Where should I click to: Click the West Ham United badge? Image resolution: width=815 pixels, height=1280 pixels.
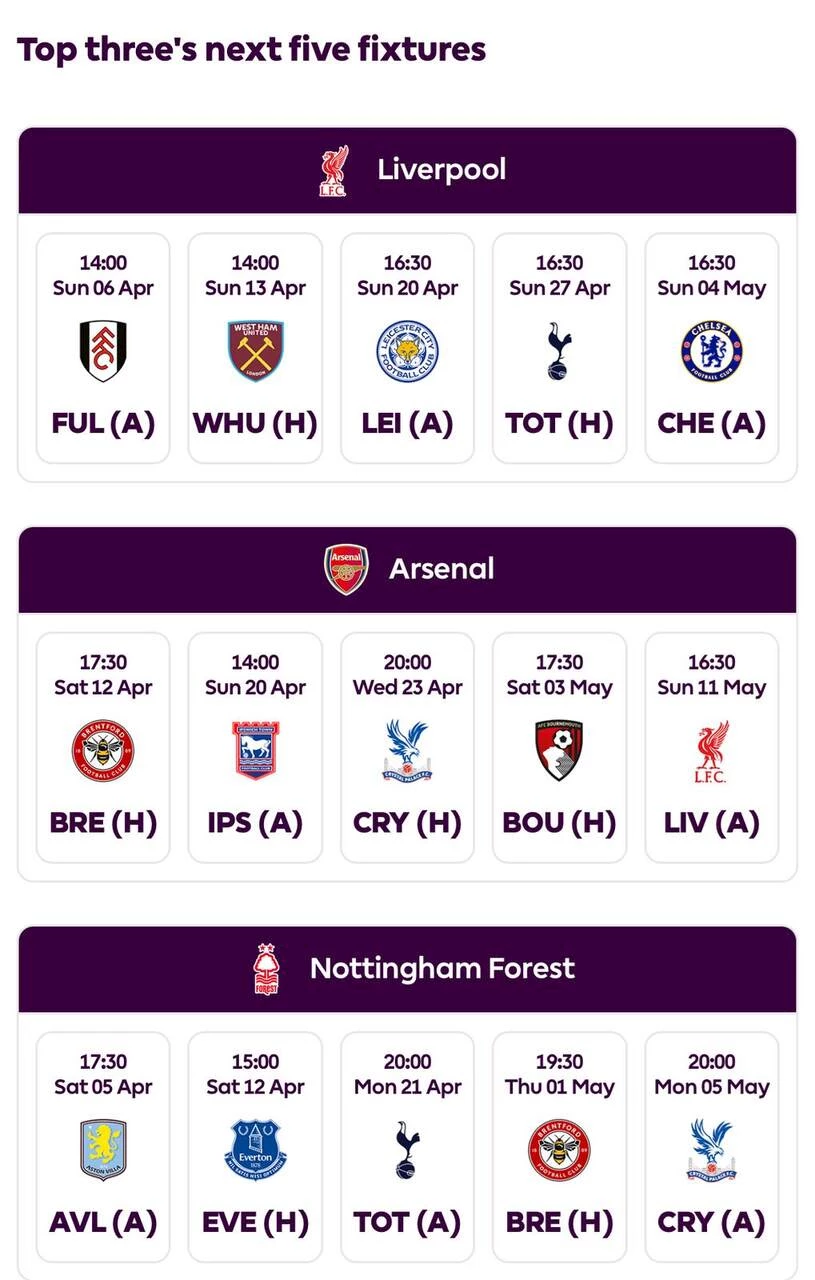(255, 351)
